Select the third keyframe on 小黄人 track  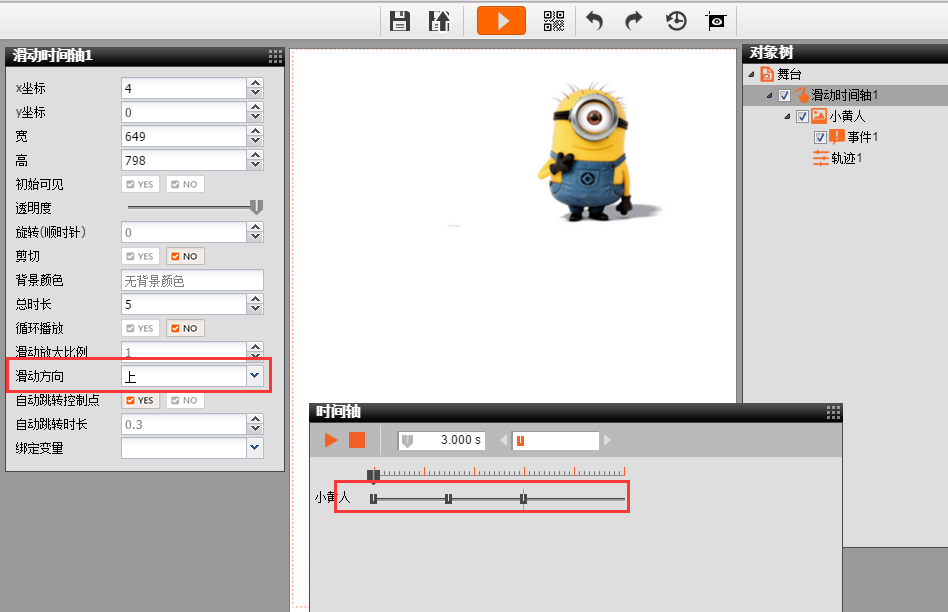(523, 499)
